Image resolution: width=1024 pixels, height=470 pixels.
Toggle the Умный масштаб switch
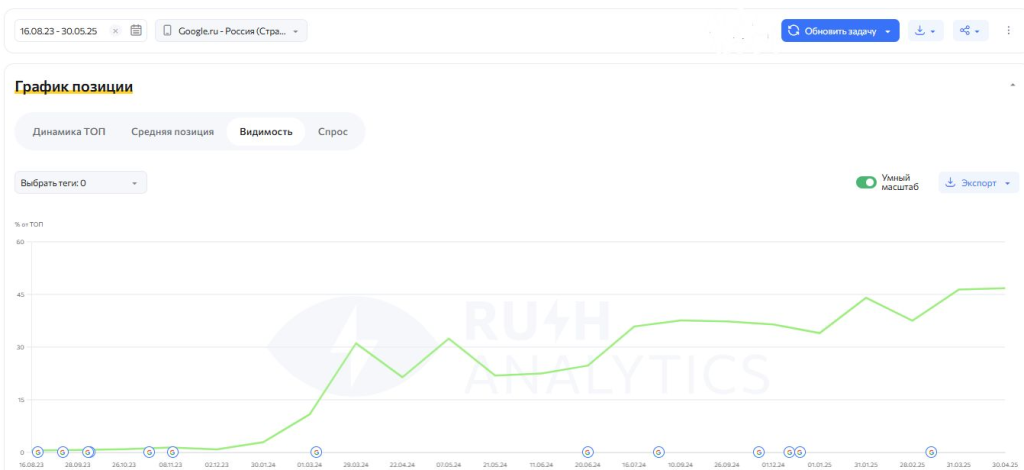click(x=866, y=183)
